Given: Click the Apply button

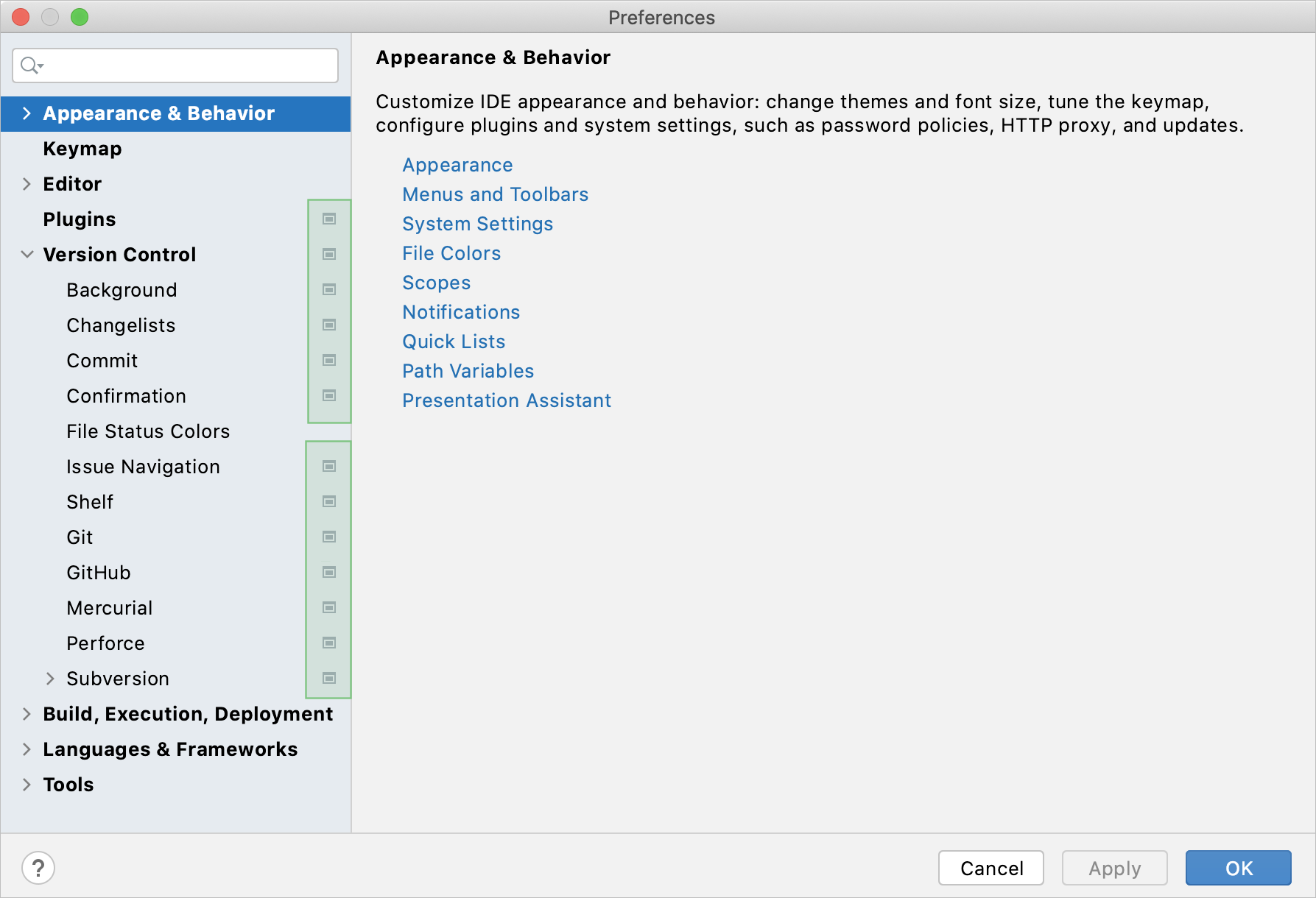Looking at the screenshot, I should (x=1114, y=868).
